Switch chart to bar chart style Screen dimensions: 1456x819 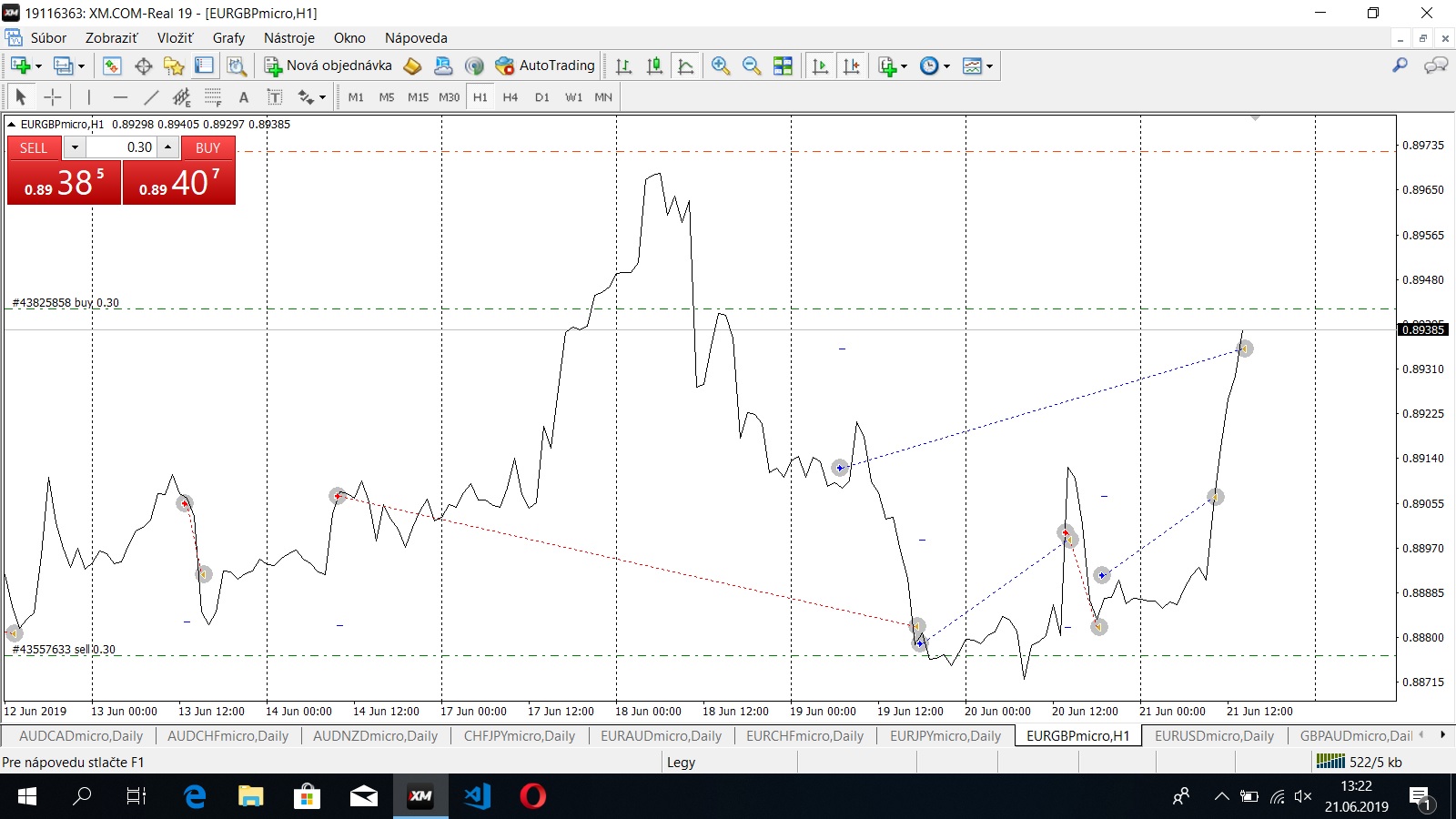click(623, 66)
